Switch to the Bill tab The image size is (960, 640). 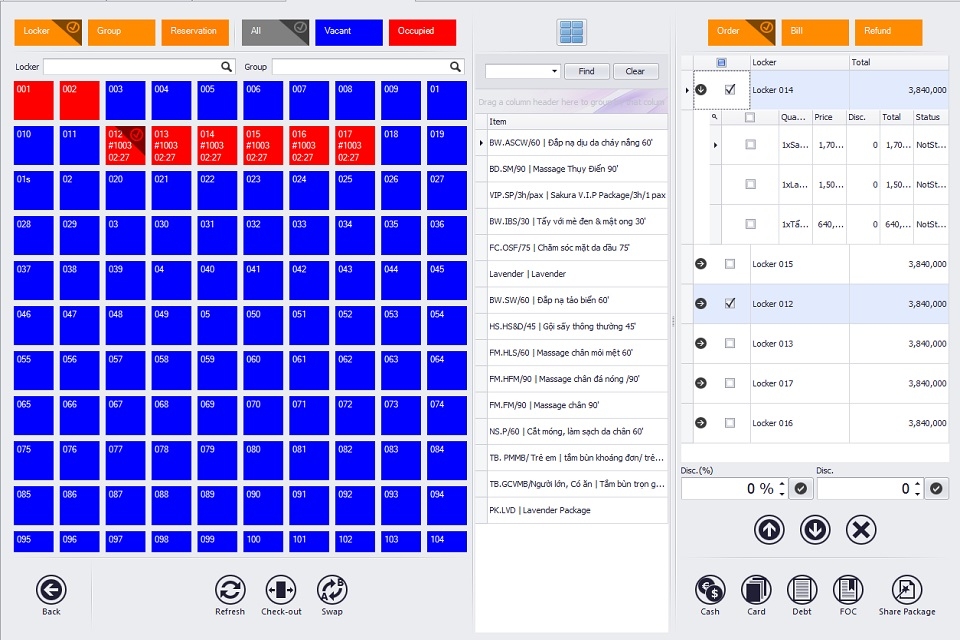pos(815,32)
